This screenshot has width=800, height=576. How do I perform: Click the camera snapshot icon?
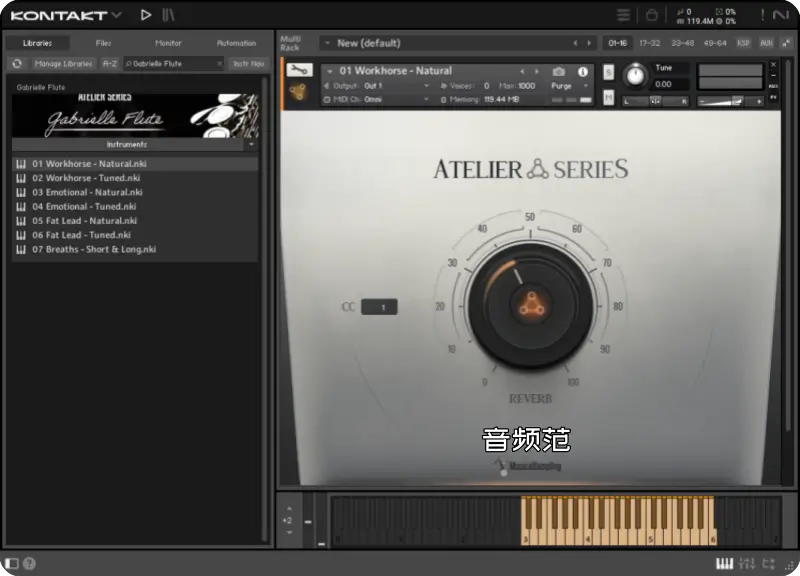pyautogui.click(x=558, y=71)
